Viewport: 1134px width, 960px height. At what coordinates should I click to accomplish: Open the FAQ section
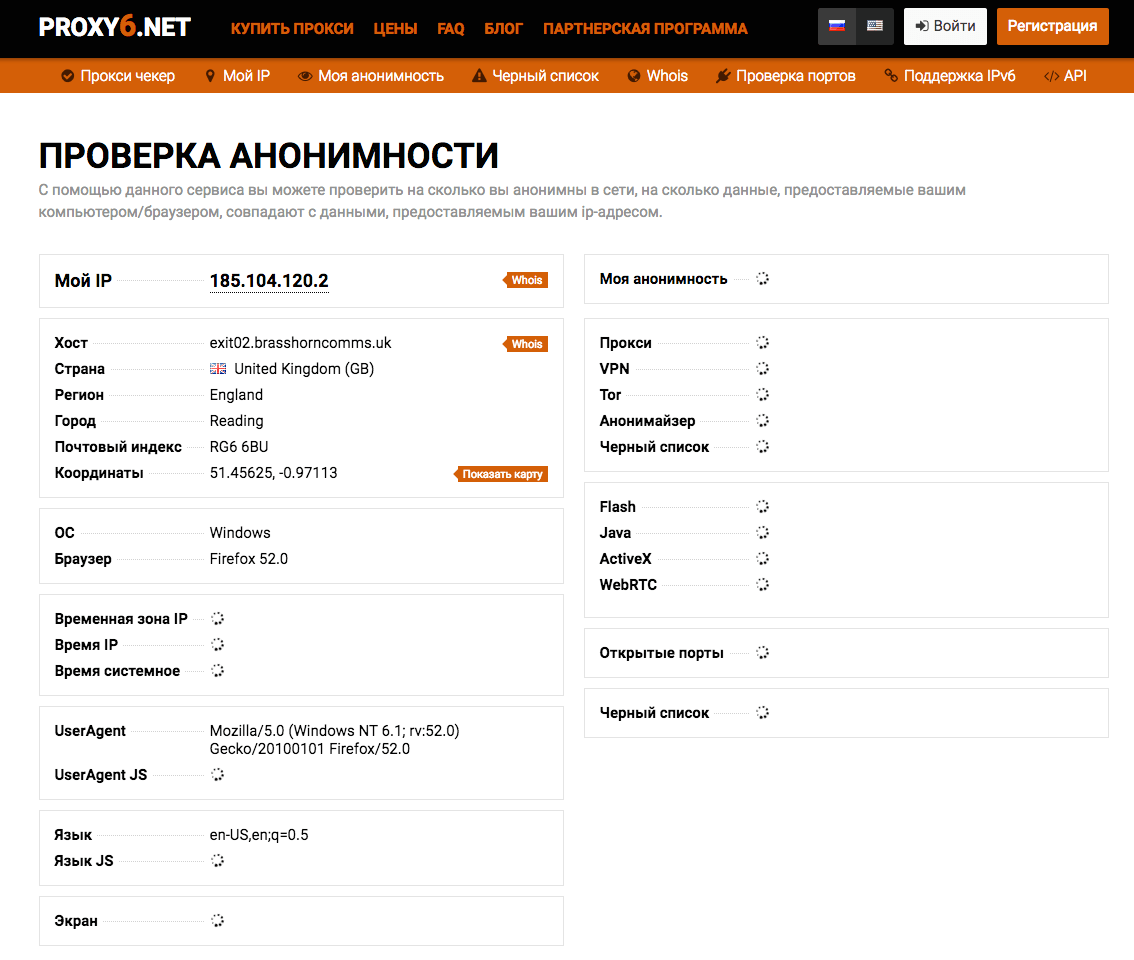[x=451, y=29]
